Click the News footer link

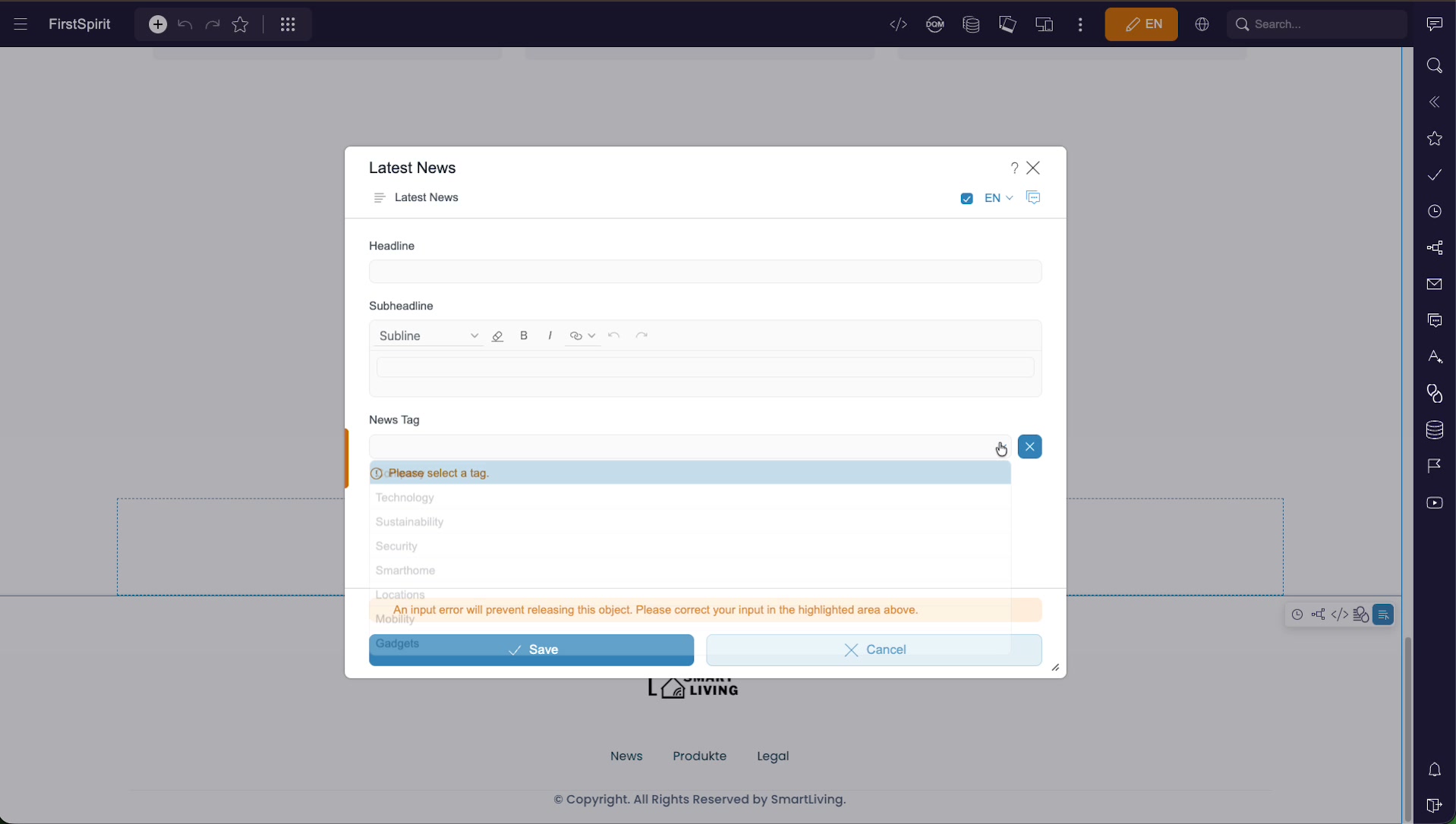[626, 756]
